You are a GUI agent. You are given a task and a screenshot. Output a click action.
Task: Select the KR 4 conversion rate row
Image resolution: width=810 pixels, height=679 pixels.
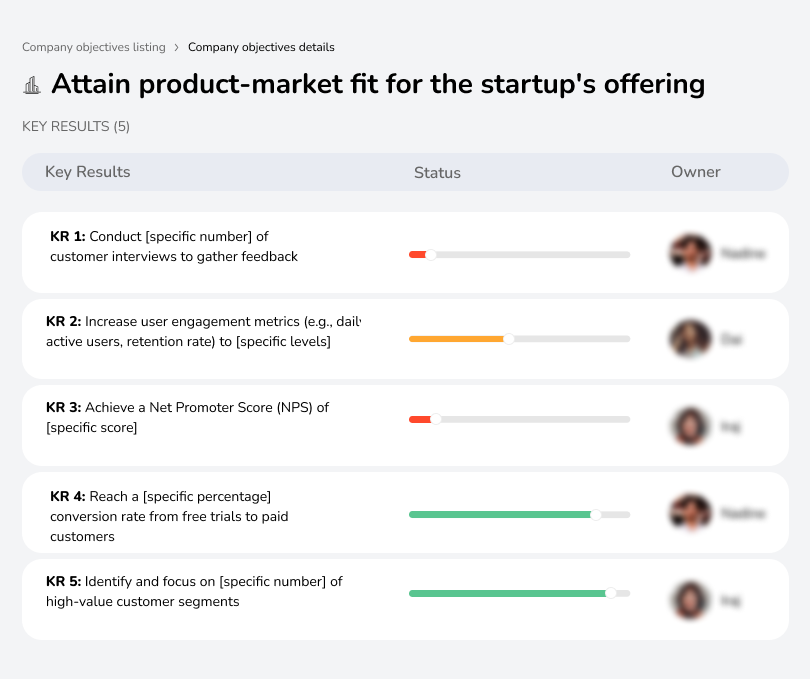pos(250,512)
